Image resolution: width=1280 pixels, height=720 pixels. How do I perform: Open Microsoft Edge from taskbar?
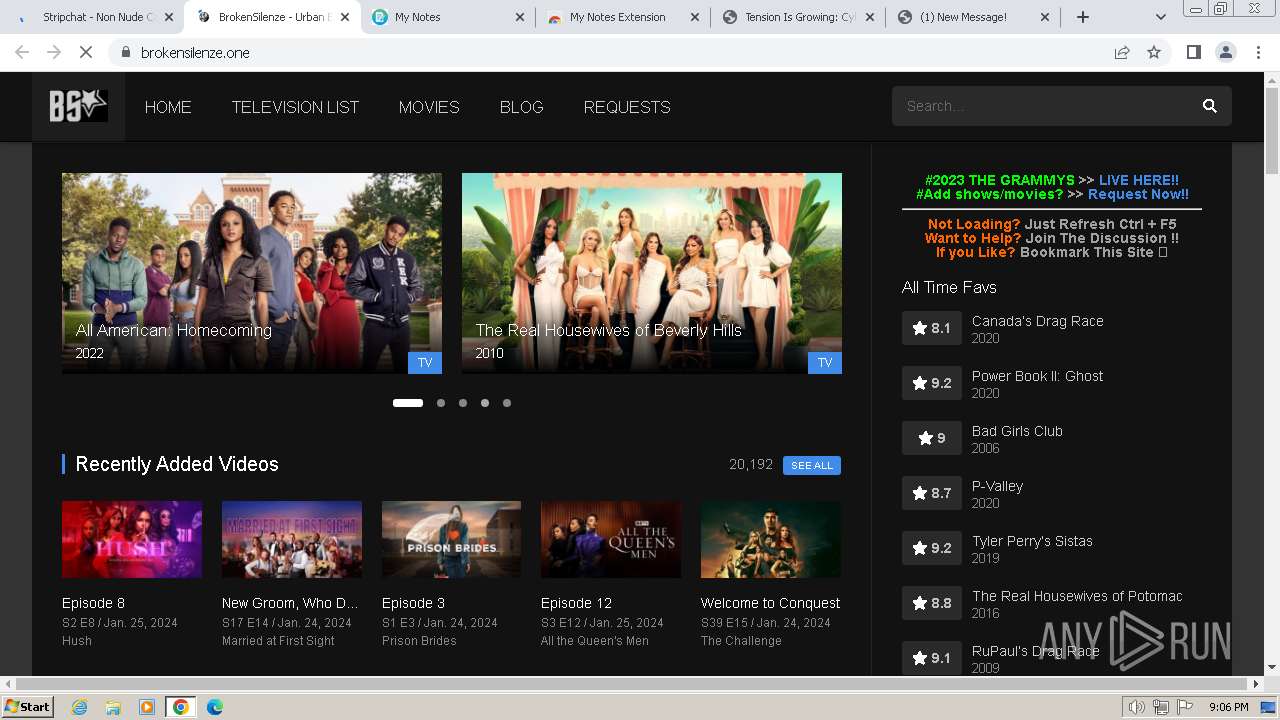215,707
